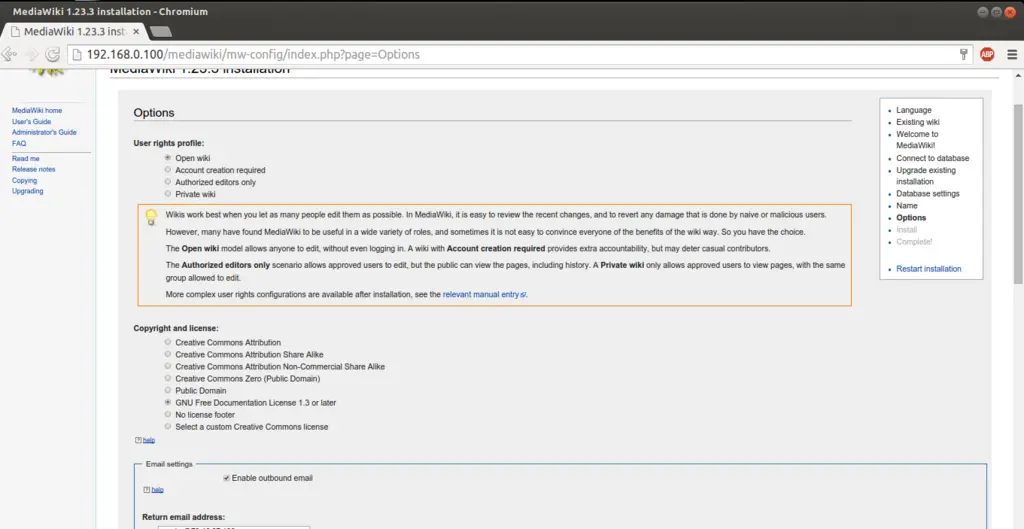Screen dimensions: 1024x529
Task: Click Welcome to MediaWiki! step
Action: tap(917, 140)
